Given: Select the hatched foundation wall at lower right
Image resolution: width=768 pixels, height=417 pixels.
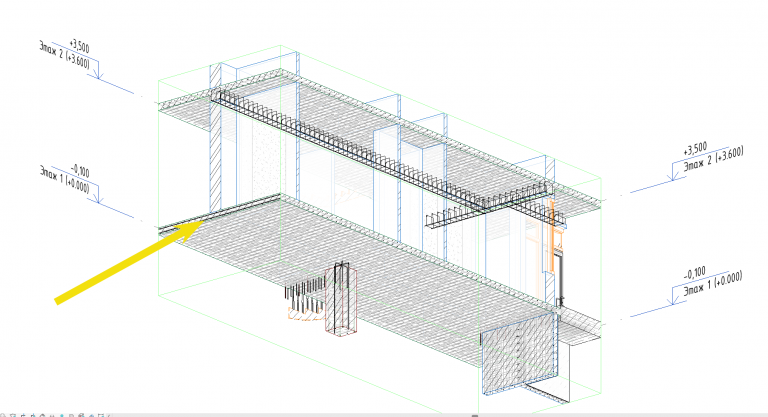Looking at the screenshot, I should pyautogui.click(x=519, y=353).
